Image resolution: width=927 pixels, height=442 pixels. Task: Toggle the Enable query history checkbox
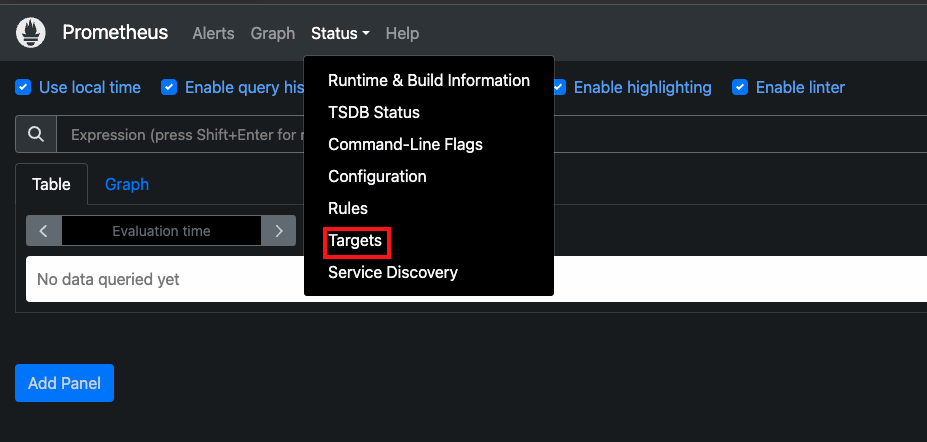pos(169,87)
